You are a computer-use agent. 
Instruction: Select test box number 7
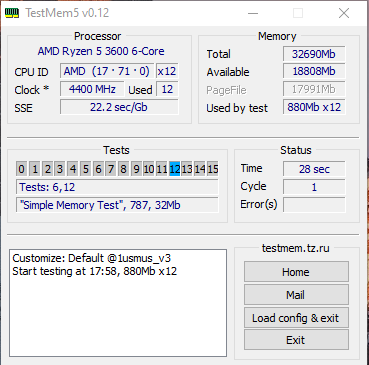(x=111, y=169)
